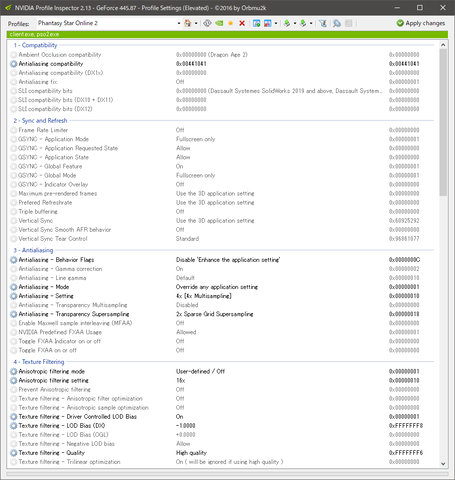Select the Vertical Sync Tear Control row
The width and height of the screenshot is (455, 480).
coord(222,239)
